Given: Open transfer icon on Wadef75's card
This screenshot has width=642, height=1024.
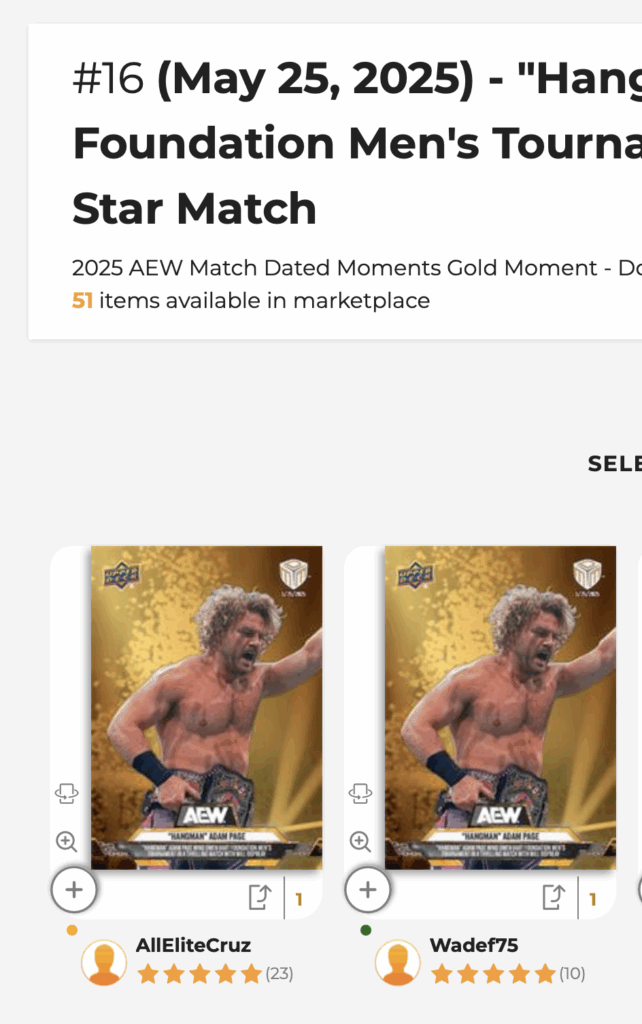Looking at the screenshot, I should [x=554, y=897].
